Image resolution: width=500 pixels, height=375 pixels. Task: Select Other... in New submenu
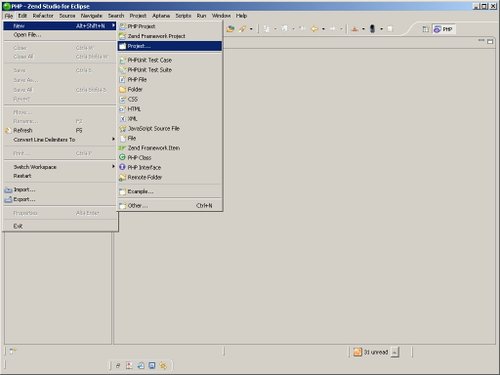pyautogui.click(x=170, y=205)
